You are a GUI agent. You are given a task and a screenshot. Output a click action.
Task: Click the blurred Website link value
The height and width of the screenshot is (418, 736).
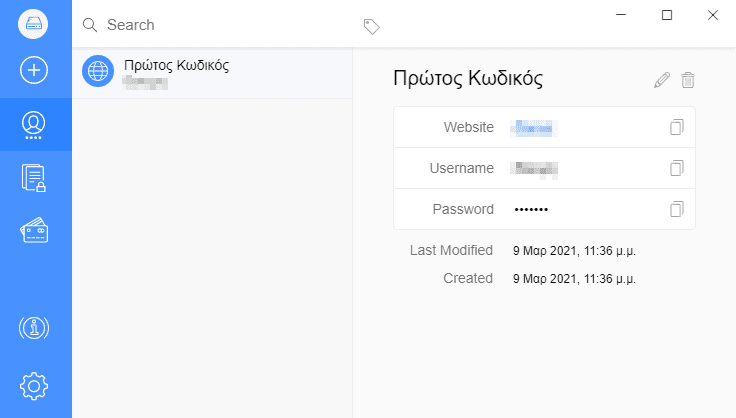pyautogui.click(x=534, y=128)
